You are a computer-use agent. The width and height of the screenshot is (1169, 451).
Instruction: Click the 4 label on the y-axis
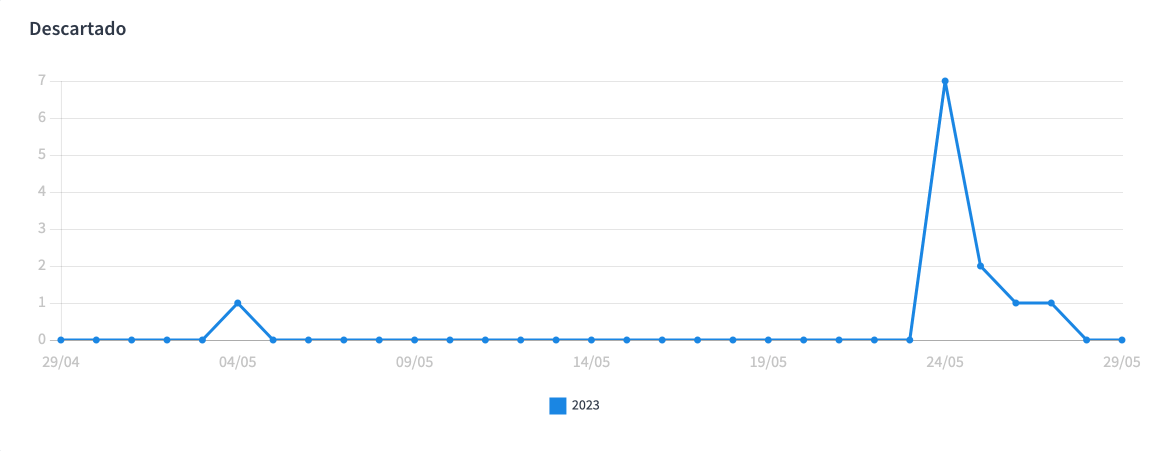click(42, 192)
